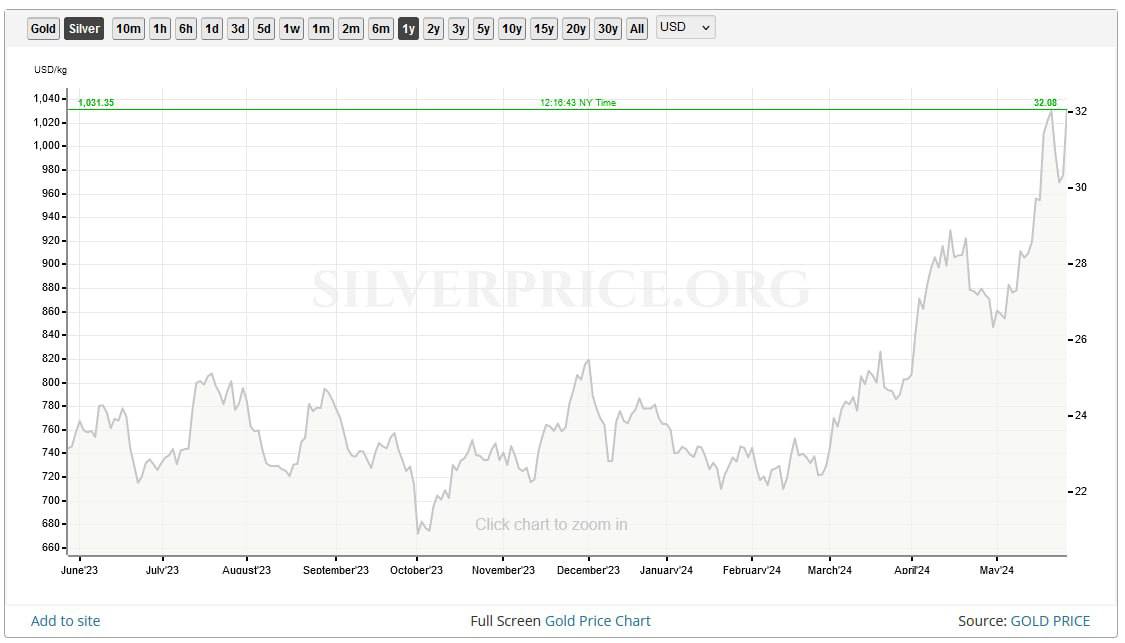Viewport: 1125px width, 643px height.
Task: Open the Gold Price Chart link
Action: [x=597, y=621]
